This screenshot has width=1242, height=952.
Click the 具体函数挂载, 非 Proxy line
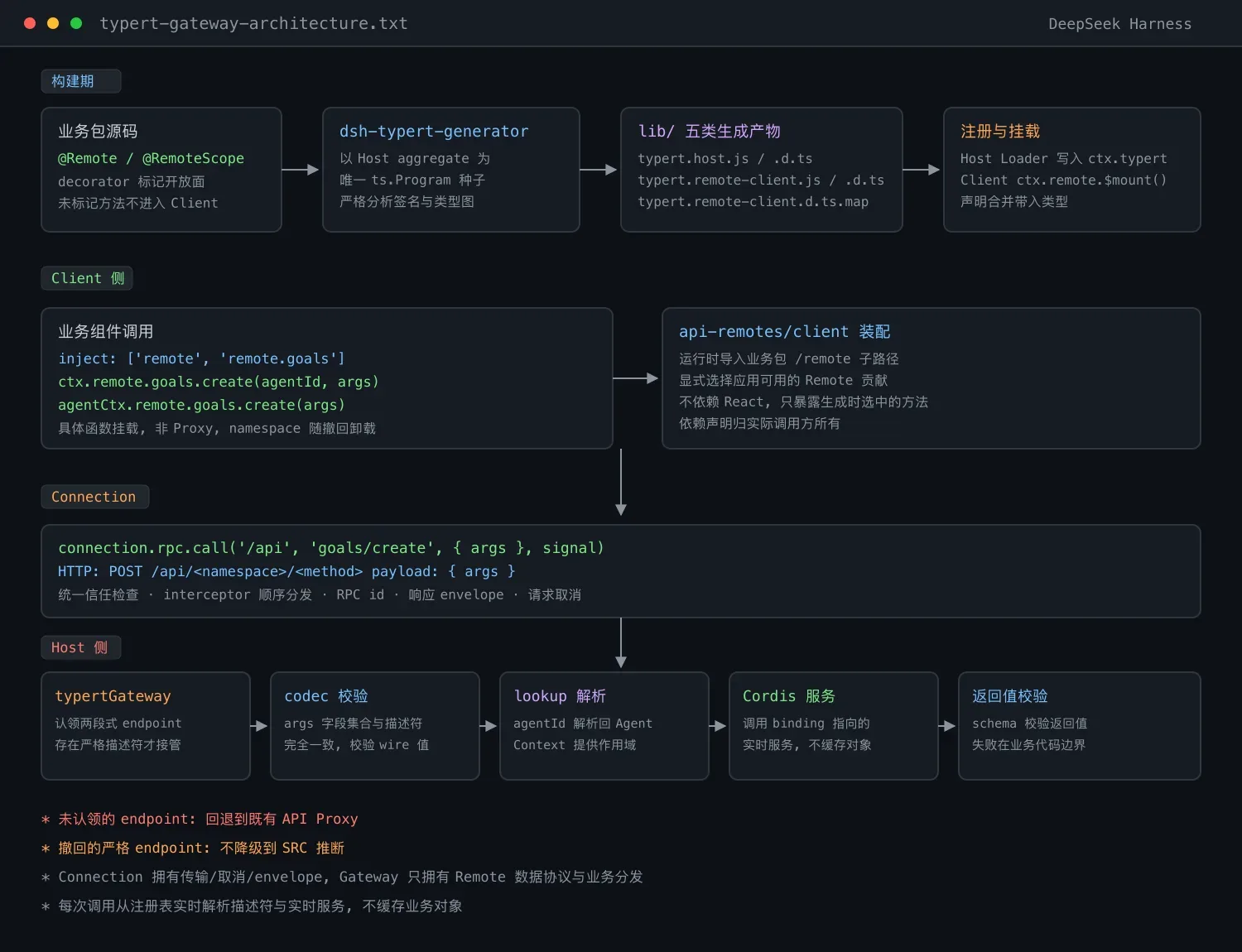[217, 428]
